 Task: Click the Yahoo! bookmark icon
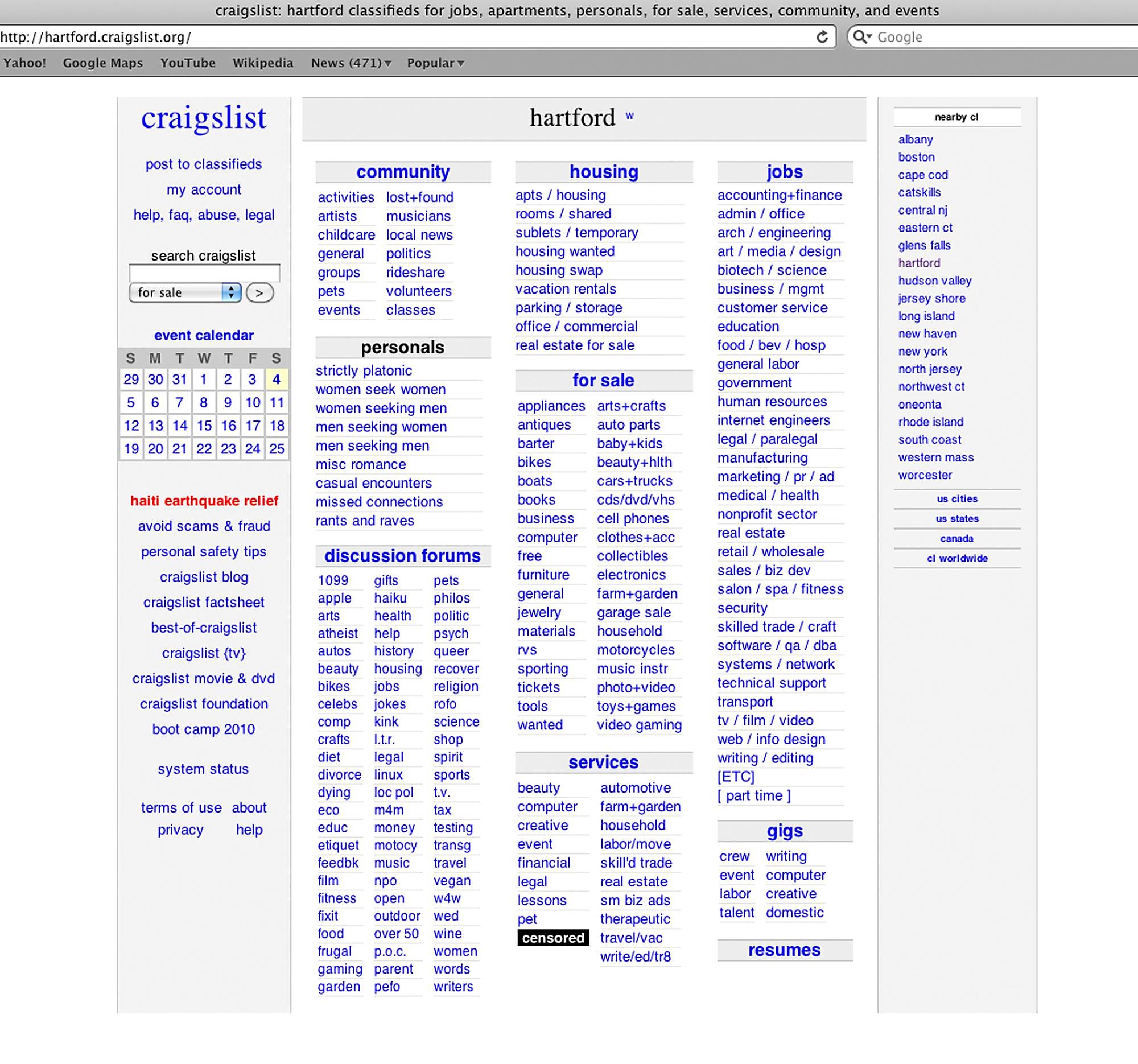click(27, 62)
